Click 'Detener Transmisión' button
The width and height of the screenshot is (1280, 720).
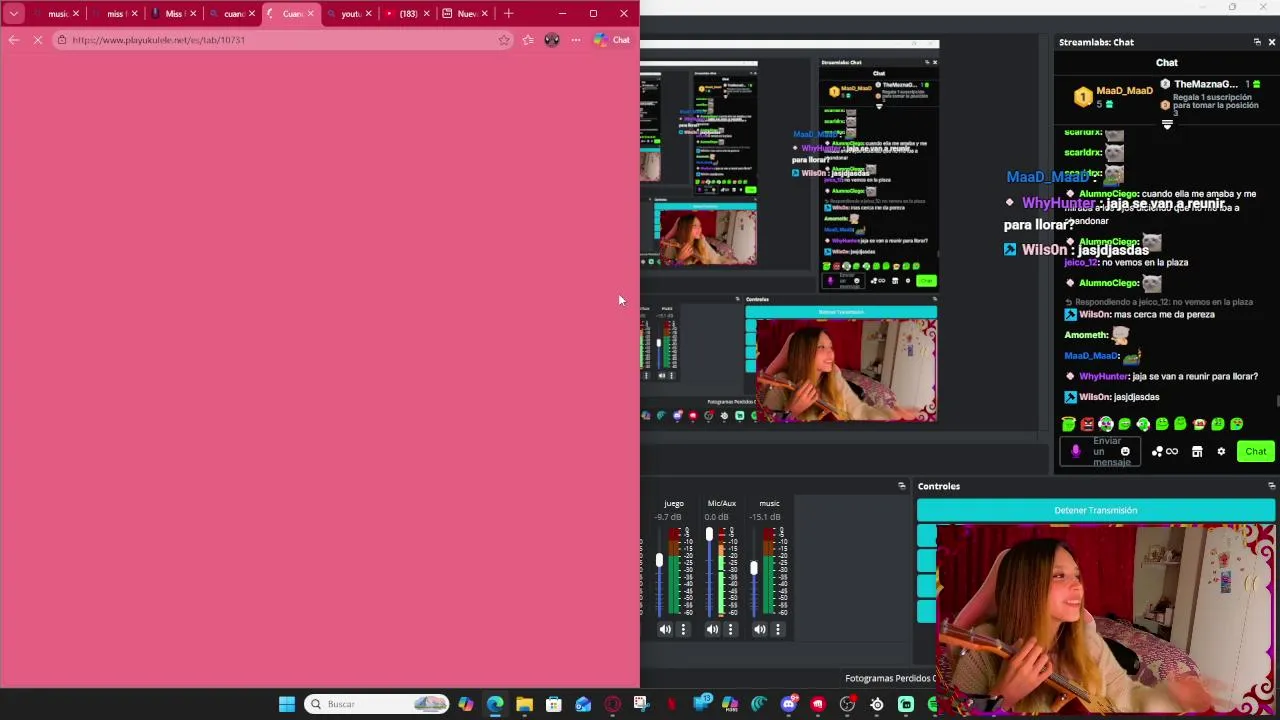(1096, 510)
